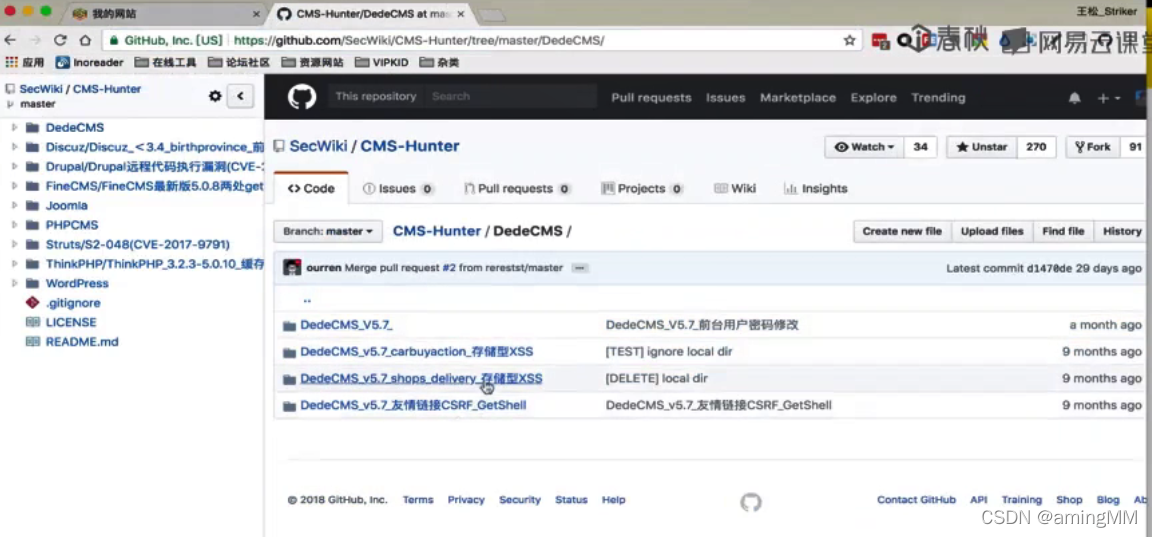
Task: Click Pull requests in top navigation
Action: click(x=651, y=98)
